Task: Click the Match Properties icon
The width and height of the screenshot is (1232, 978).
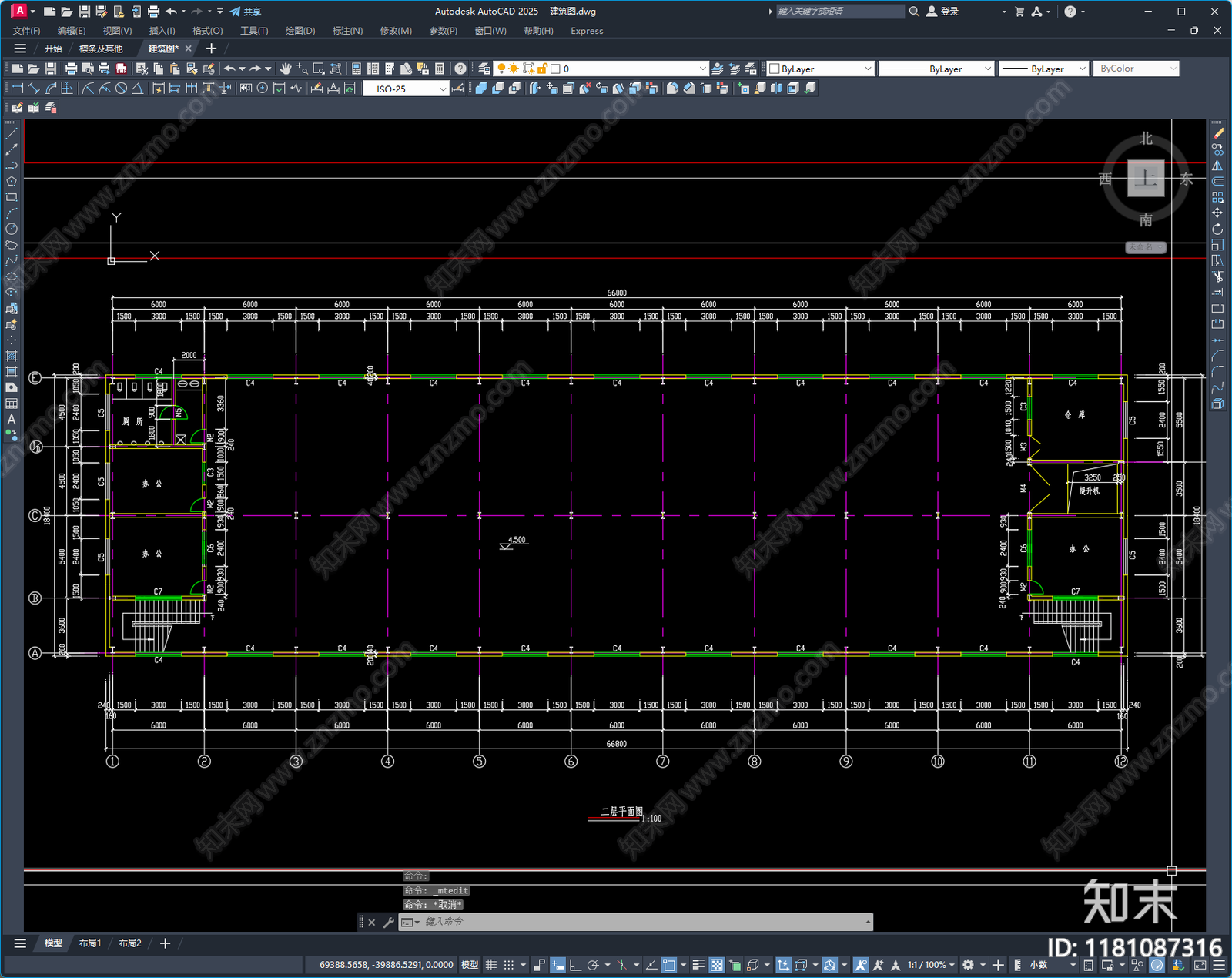Action: coord(208,69)
